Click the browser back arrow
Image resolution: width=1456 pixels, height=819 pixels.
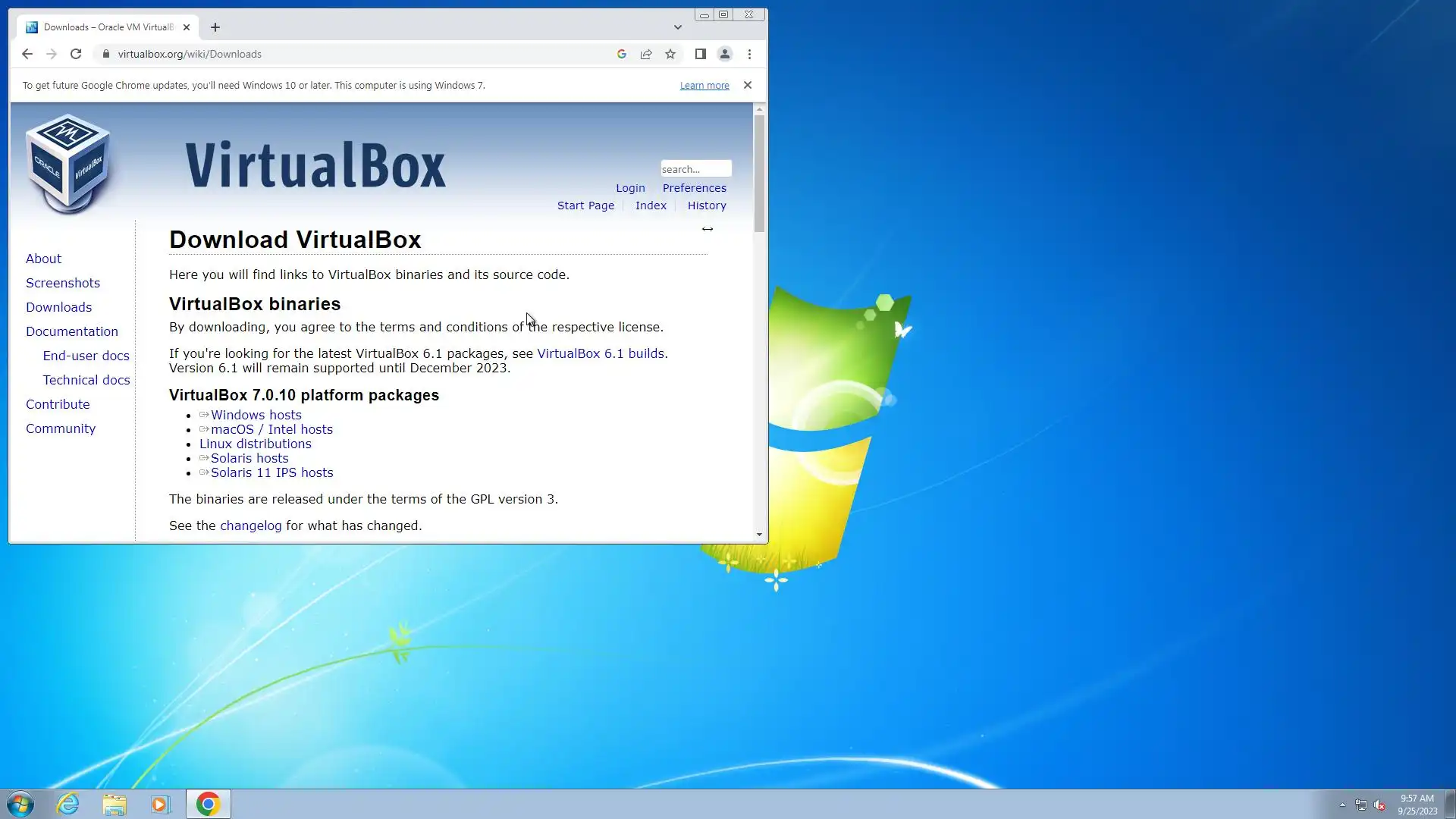pos(27,54)
